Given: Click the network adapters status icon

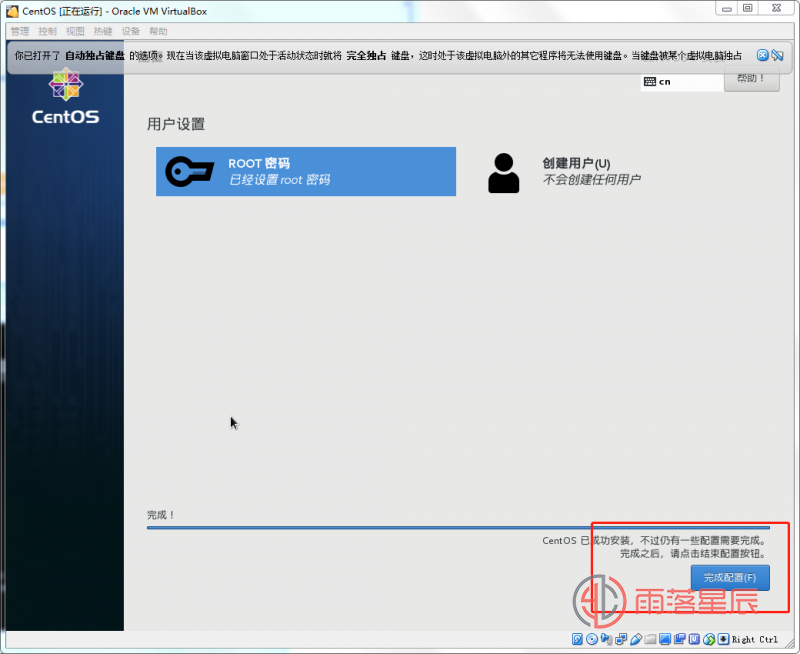Looking at the screenshot, I should (x=621, y=639).
